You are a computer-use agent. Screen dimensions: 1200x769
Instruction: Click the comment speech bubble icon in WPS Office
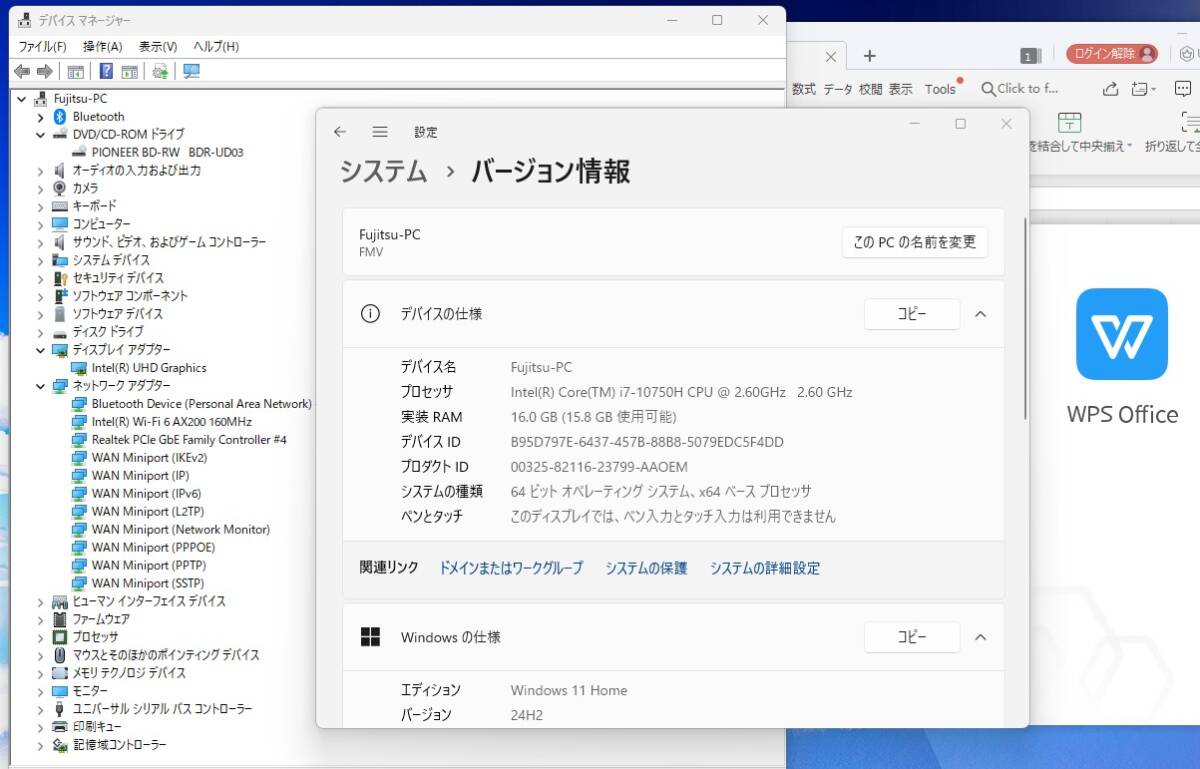(x=1182, y=89)
